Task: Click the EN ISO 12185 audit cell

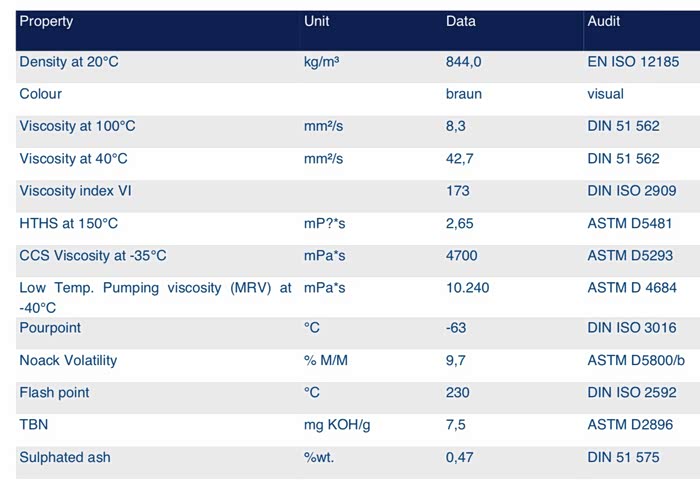Action: [x=633, y=62]
